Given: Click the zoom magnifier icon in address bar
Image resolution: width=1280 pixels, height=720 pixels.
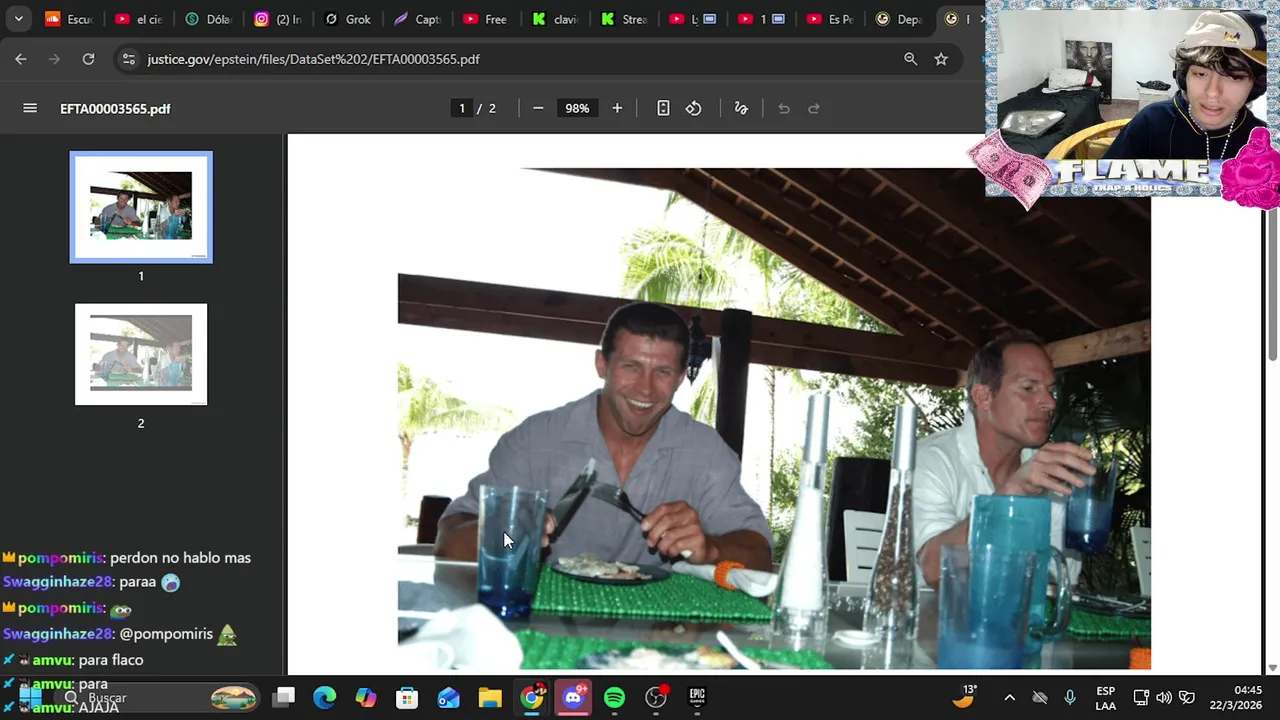Looking at the screenshot, I should coord(910,59).
